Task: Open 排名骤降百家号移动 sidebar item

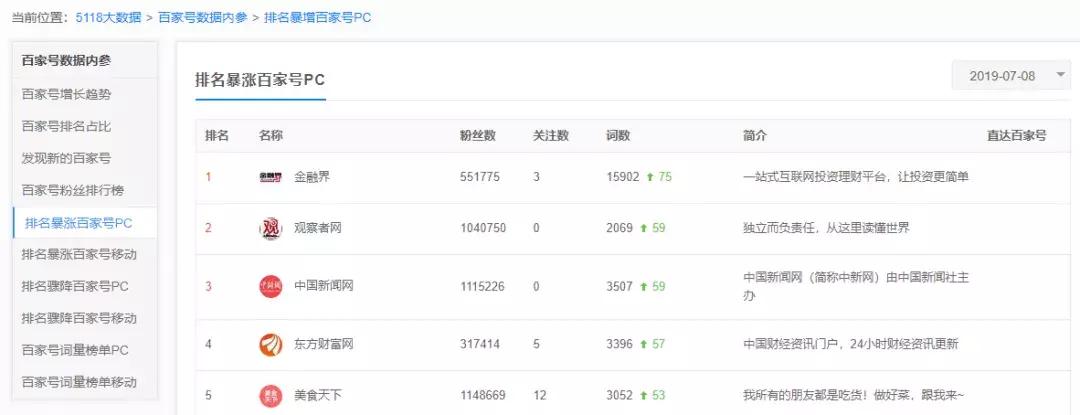Action: pos(79,319)
